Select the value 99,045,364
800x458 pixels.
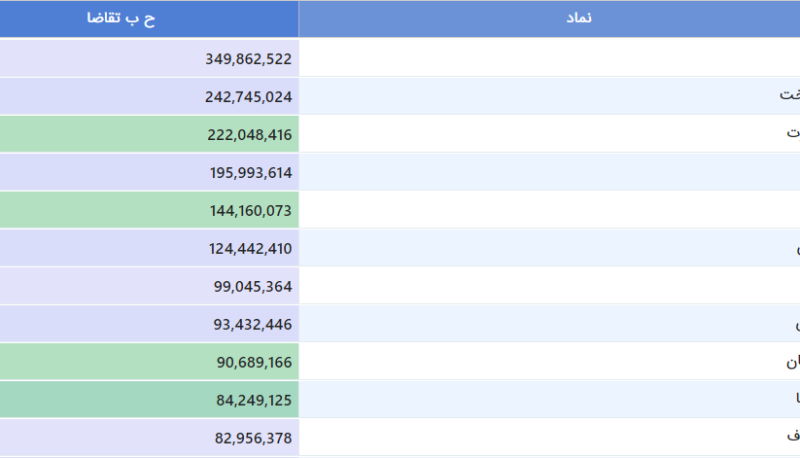[x=253, y=287]
